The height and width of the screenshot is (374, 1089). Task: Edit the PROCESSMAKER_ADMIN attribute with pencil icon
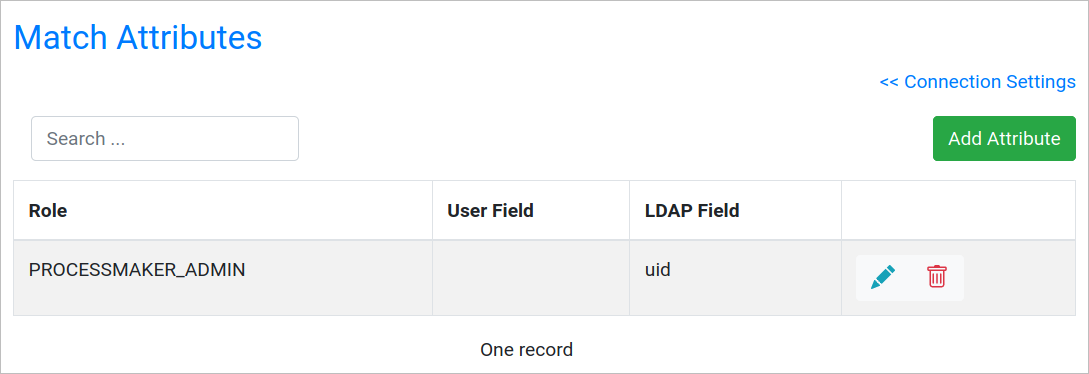point(883,278)
